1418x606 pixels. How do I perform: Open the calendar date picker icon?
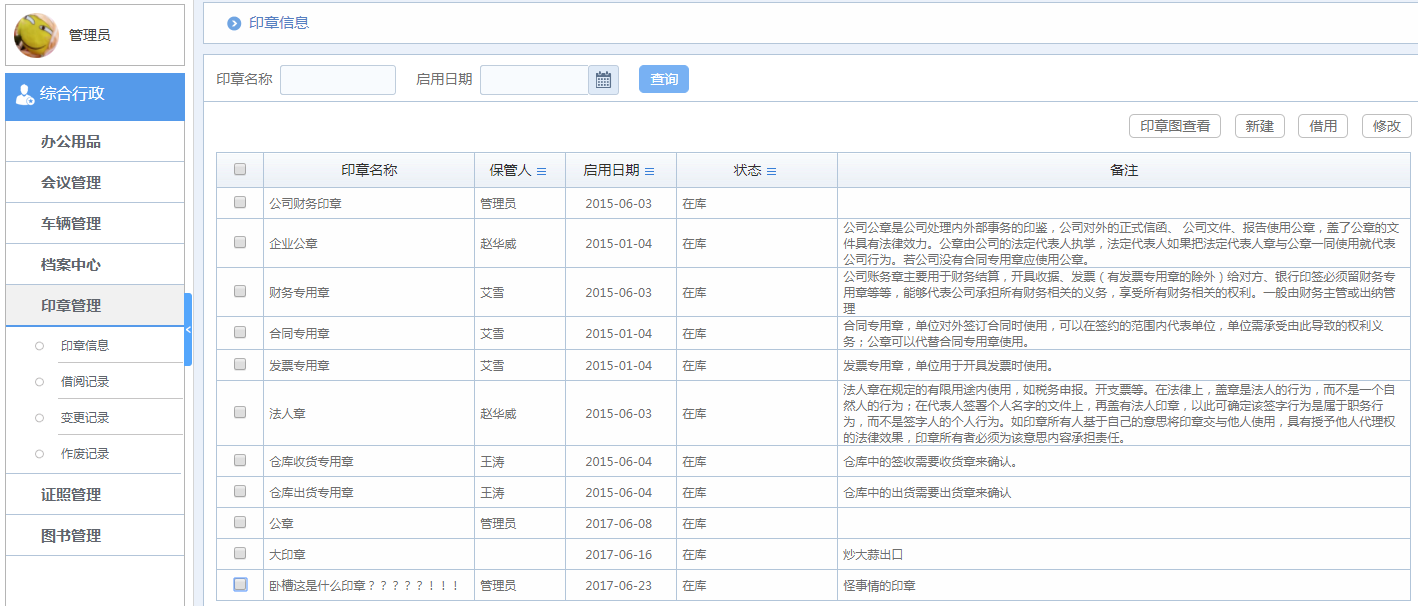tap(603, 80)
